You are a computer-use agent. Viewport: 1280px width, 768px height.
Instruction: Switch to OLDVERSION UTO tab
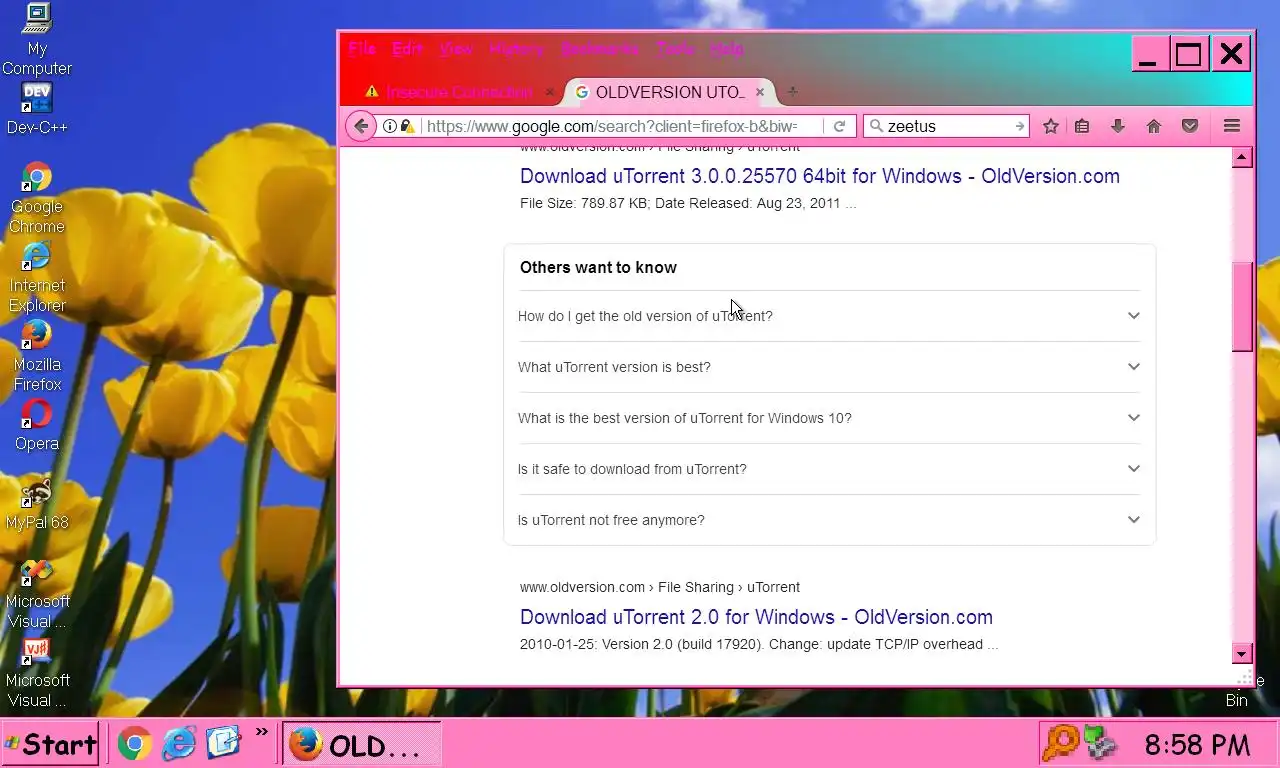tap(670, 92)
